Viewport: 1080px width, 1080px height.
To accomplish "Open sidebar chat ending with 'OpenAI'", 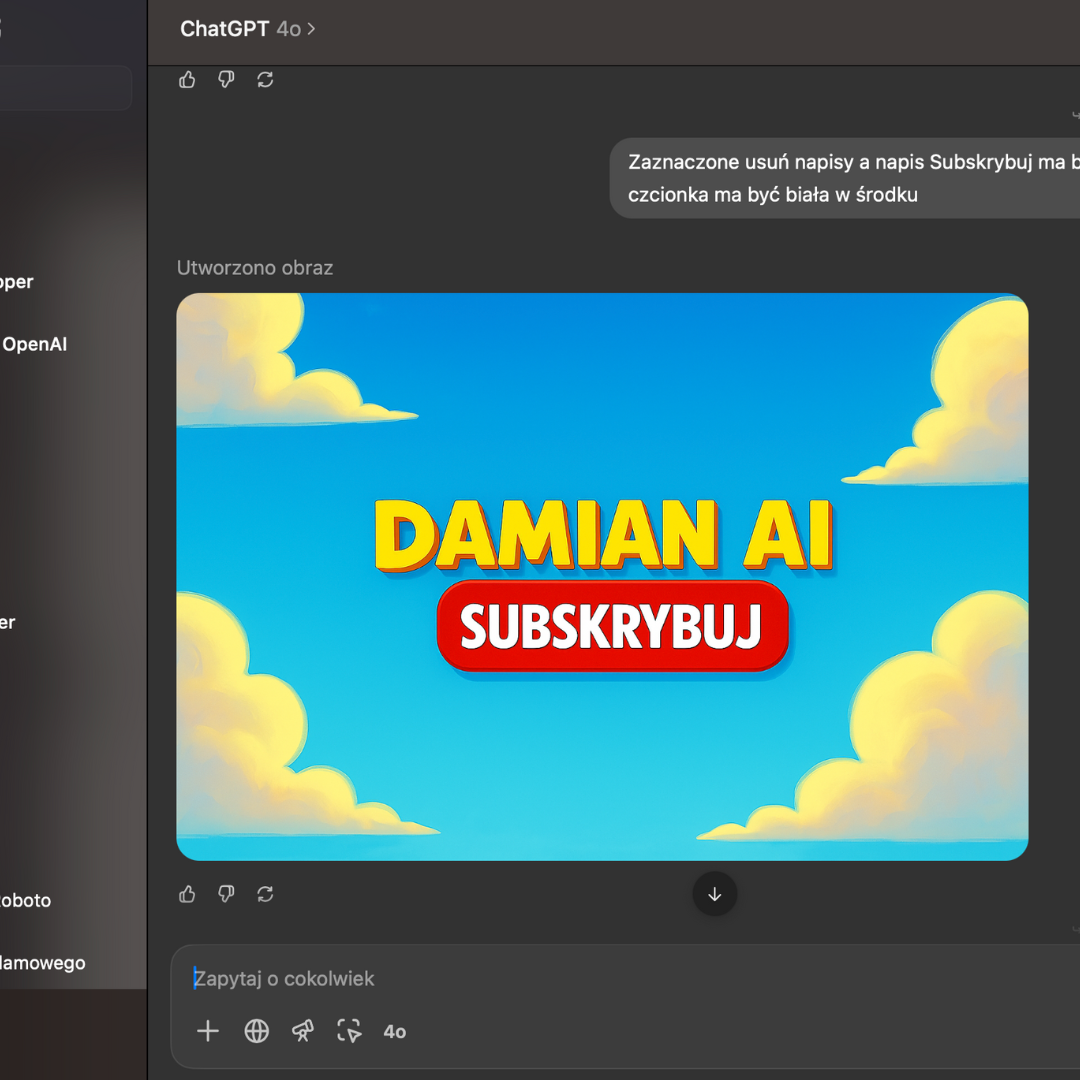I will [x=34, y=345].
